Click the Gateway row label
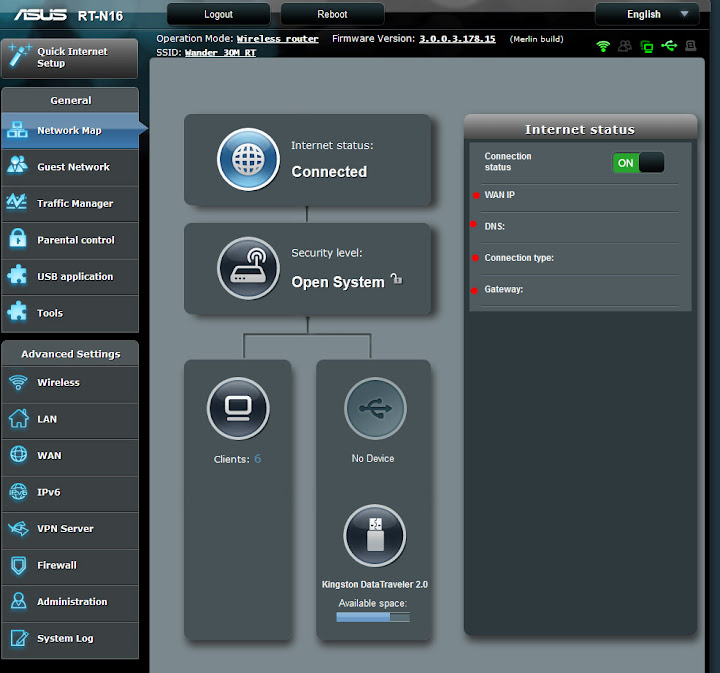 (x=504, y=289)
